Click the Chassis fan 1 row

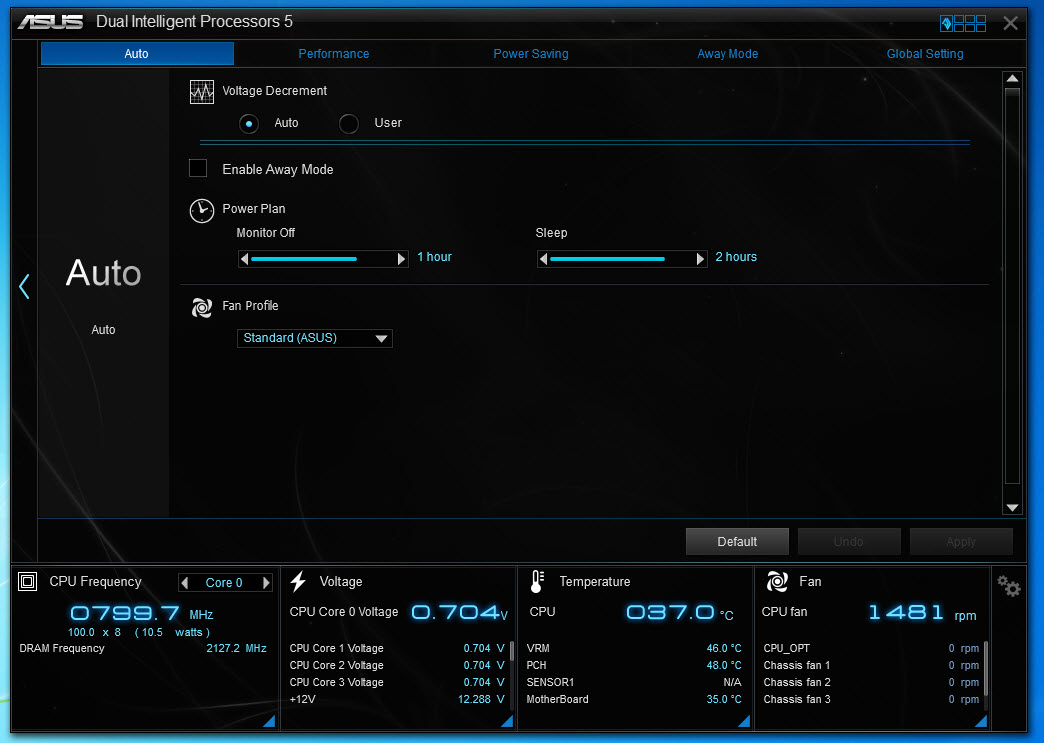(x=872, y=665)
